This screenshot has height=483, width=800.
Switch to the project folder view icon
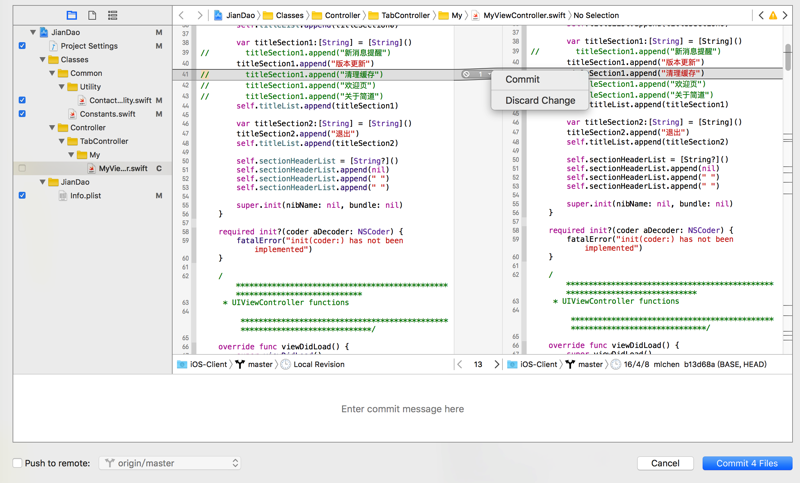click(x=71, y=15)
